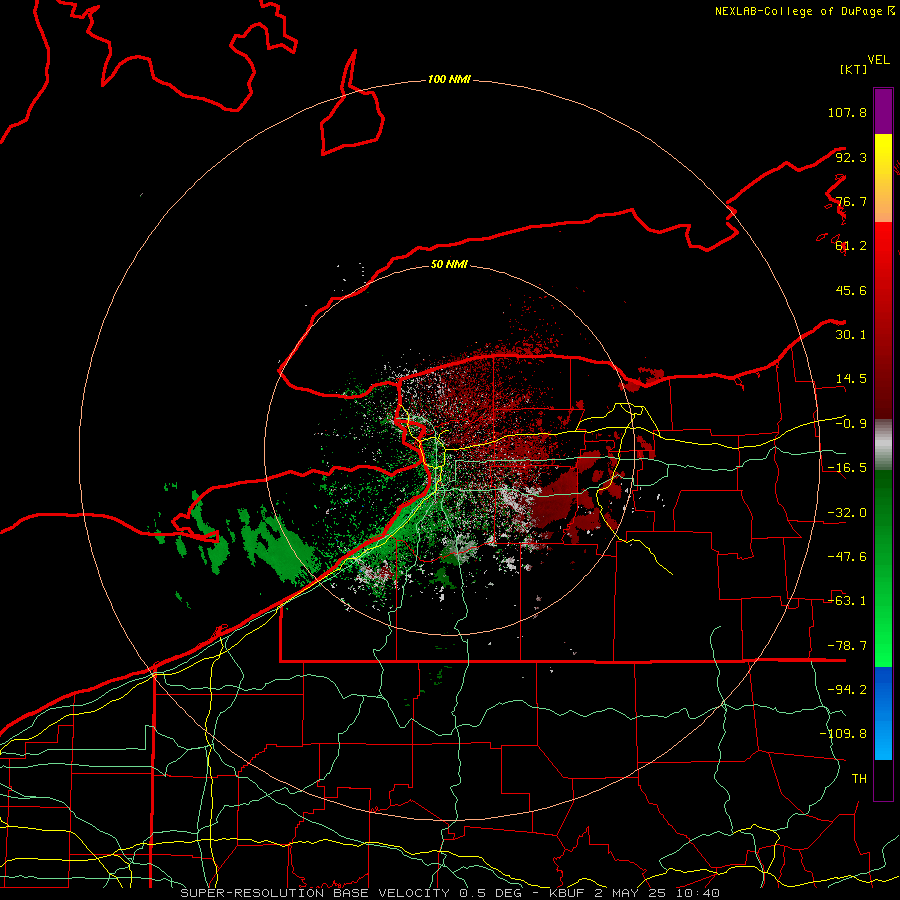Click the -16.5 velocity scale value
Screen dimensions: 900x900
click(847, 468)
